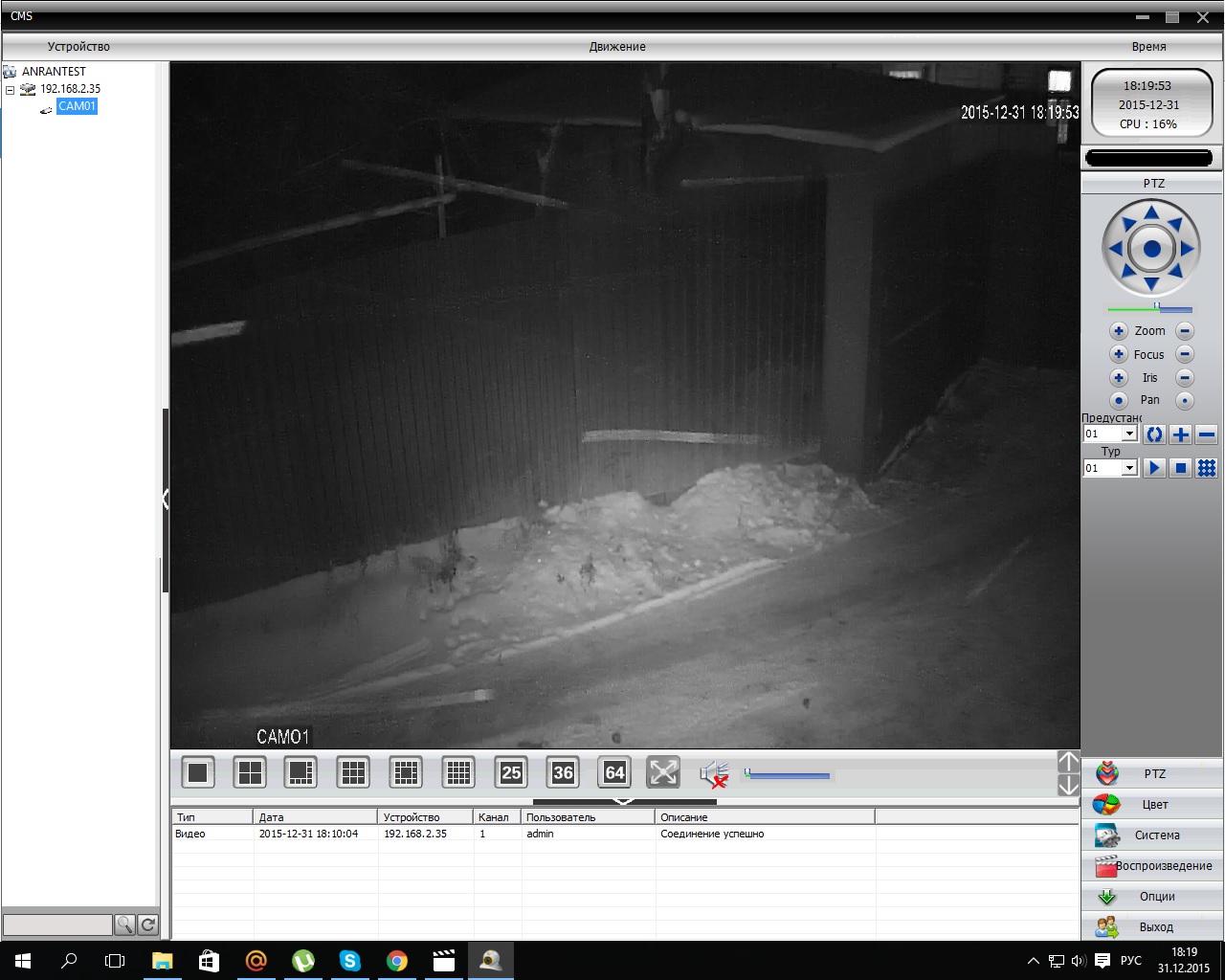Move camera down-right with PTZ arrow
This screenshot has width=1225, height=980.
pos(1175,273)
